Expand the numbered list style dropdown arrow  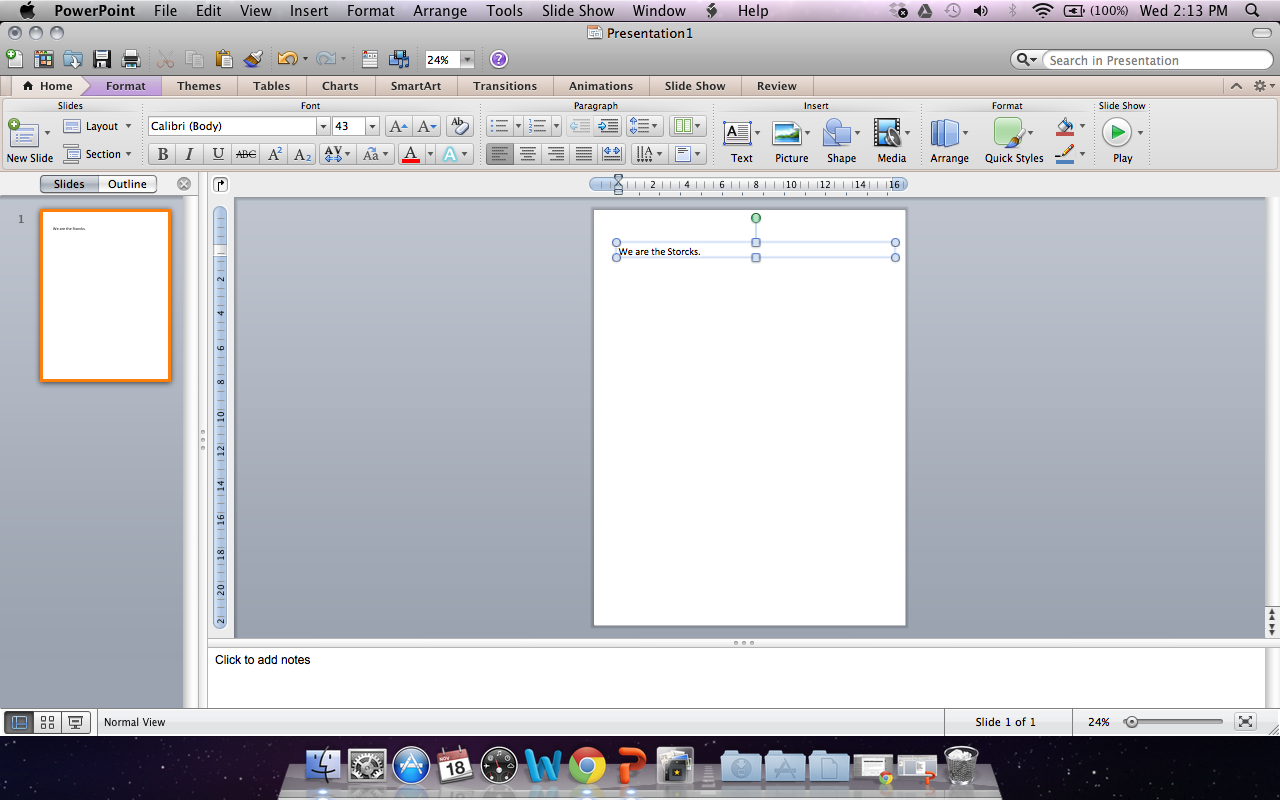tap(555, 126)
